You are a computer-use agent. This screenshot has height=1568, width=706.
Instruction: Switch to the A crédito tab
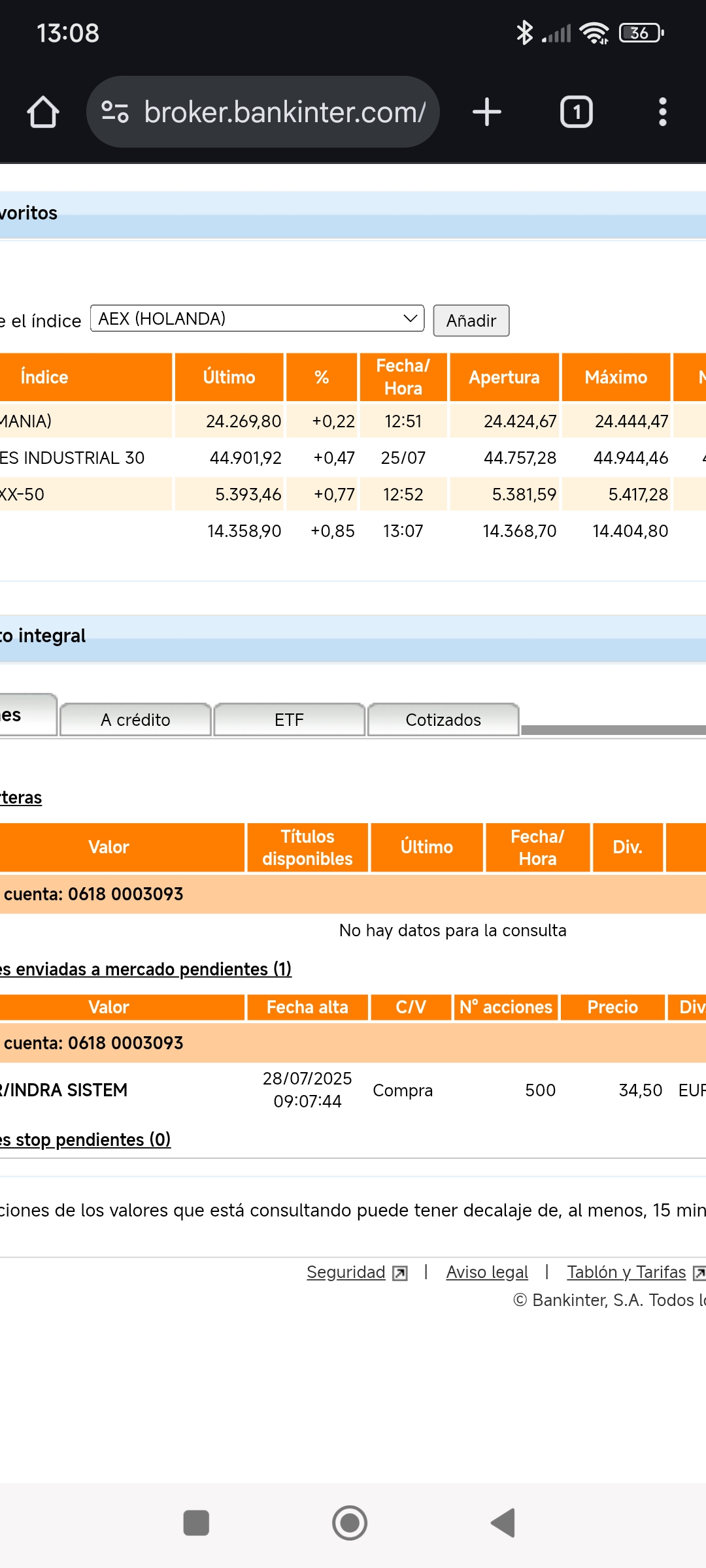tap(135, 719)
